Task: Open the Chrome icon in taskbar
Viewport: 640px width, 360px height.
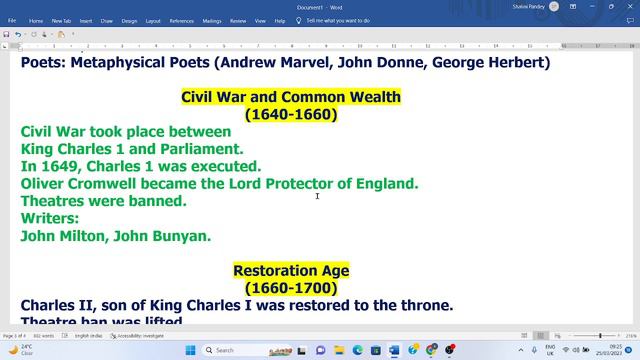Action: [431, 350]
